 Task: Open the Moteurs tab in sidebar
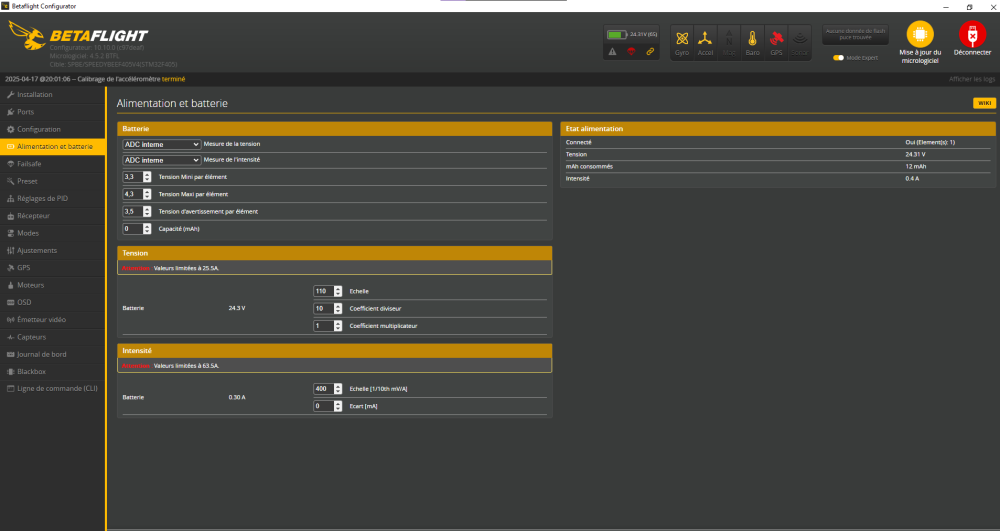[x=30, y=285]
